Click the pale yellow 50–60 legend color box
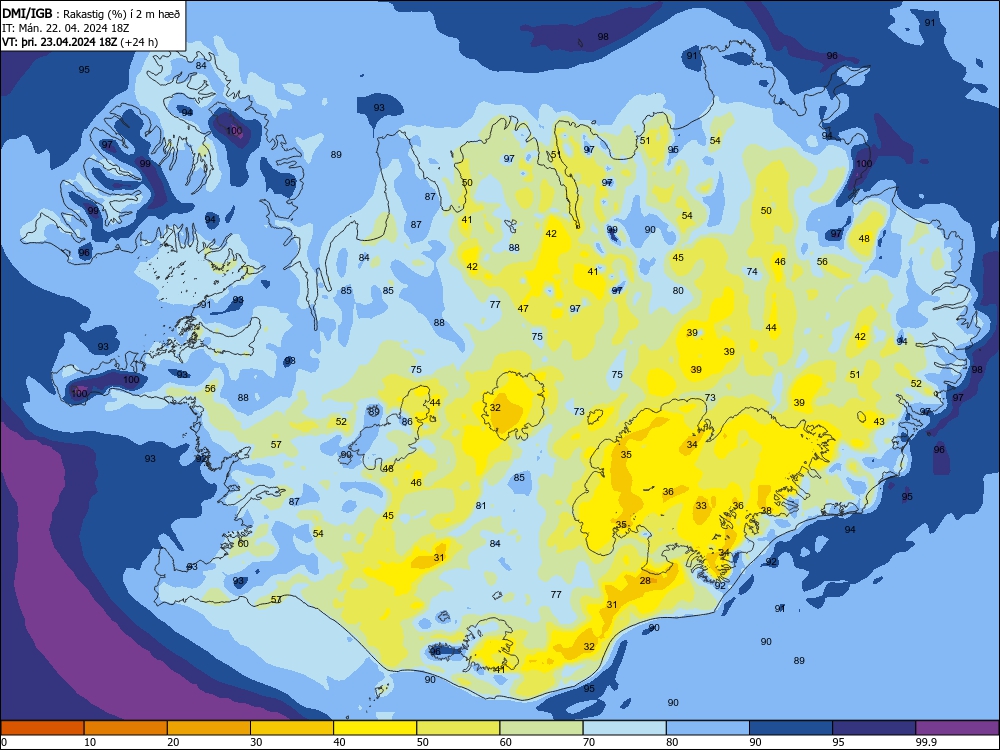The image size is (1000, 750). 459,728
